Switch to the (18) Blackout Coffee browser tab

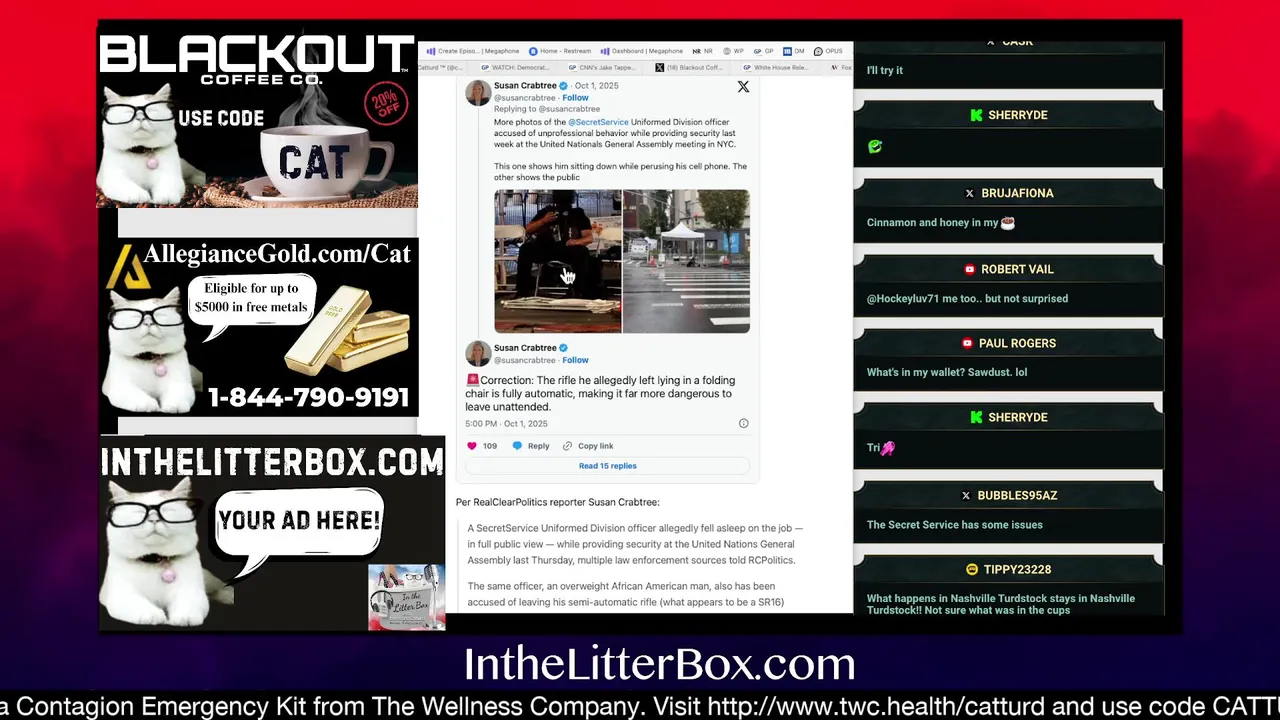[x=688, y=68]
